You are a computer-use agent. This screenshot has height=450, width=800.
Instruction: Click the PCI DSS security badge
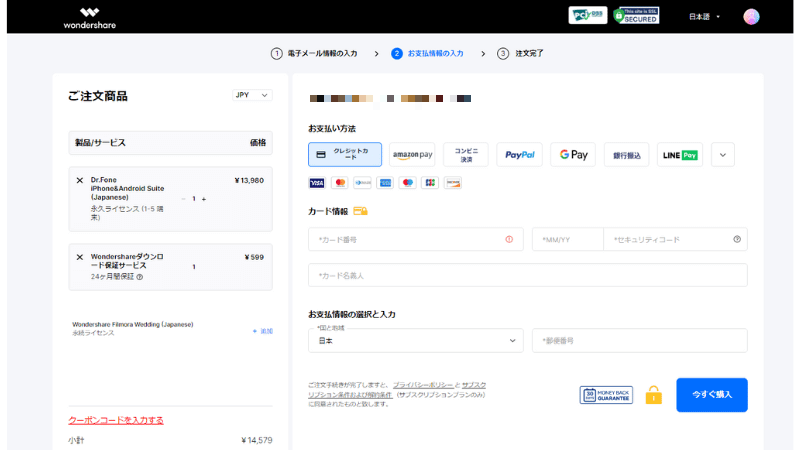click(x=588, y=15)
